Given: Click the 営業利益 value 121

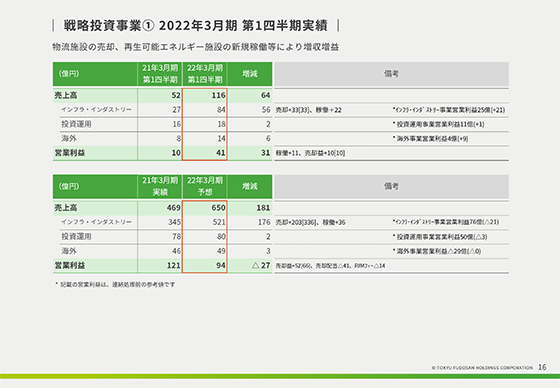Looking at the screenshot, I should pyautogui.click(x=174, y=265).
